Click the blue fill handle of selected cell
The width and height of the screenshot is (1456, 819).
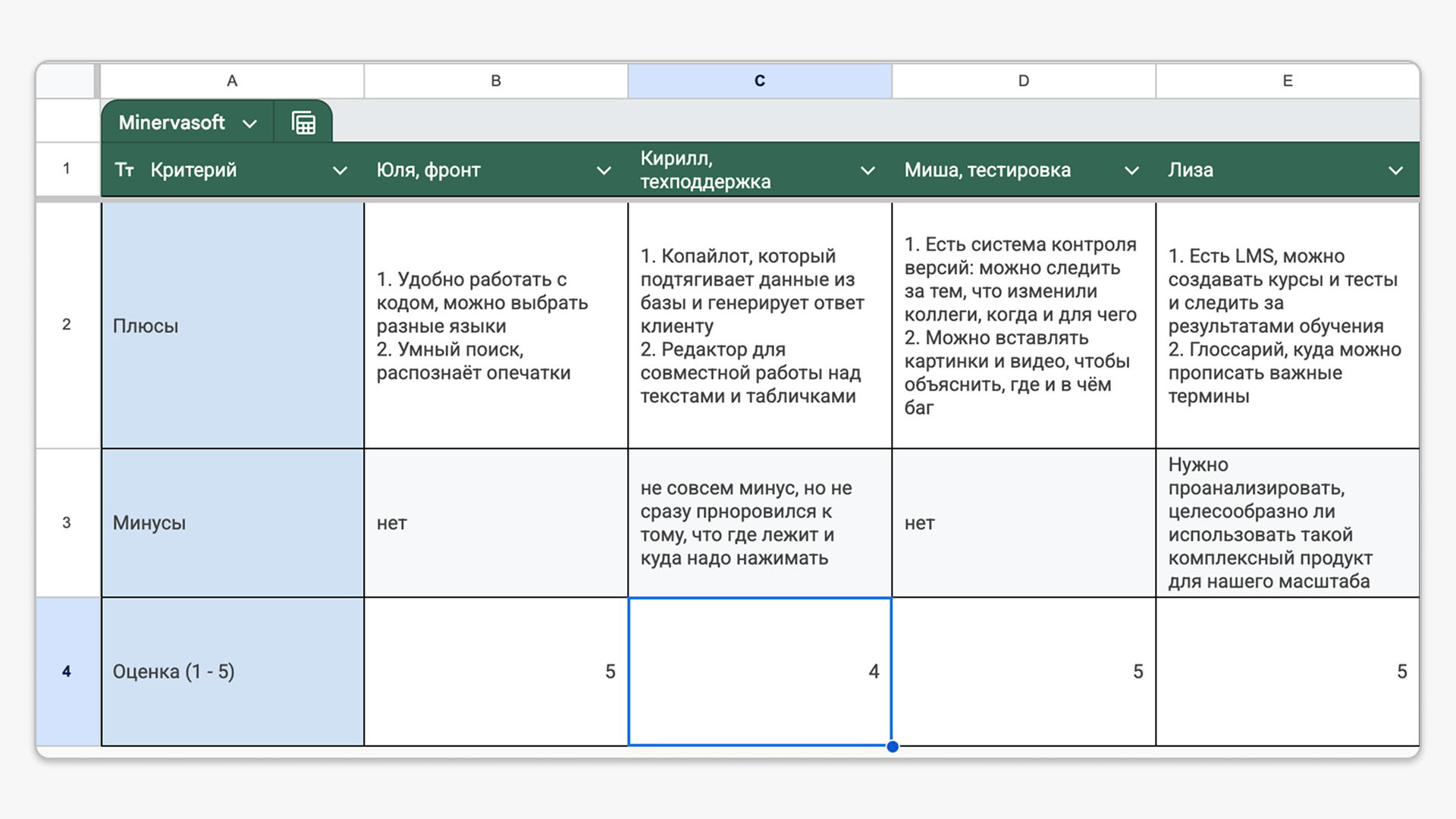pos(893,746)
